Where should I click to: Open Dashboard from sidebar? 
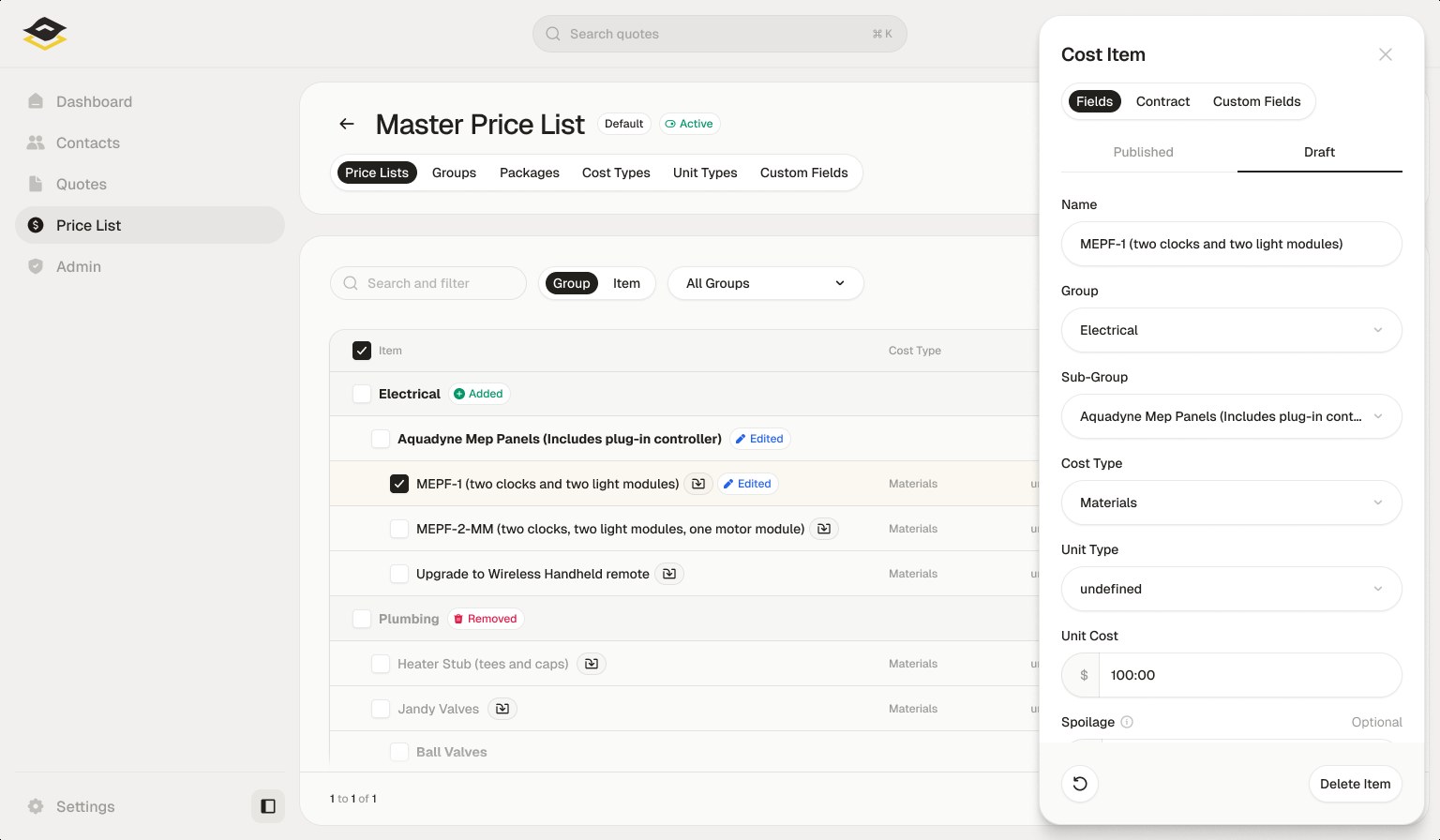[x=150, y=101]
